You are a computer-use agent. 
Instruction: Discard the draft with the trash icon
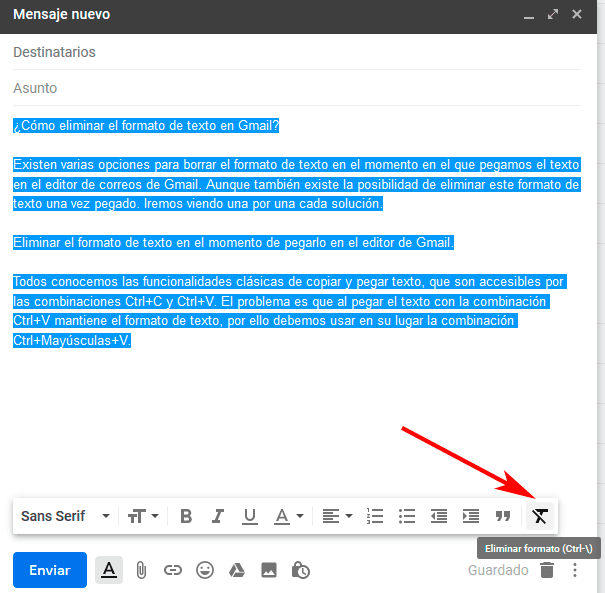coord(547,570)
